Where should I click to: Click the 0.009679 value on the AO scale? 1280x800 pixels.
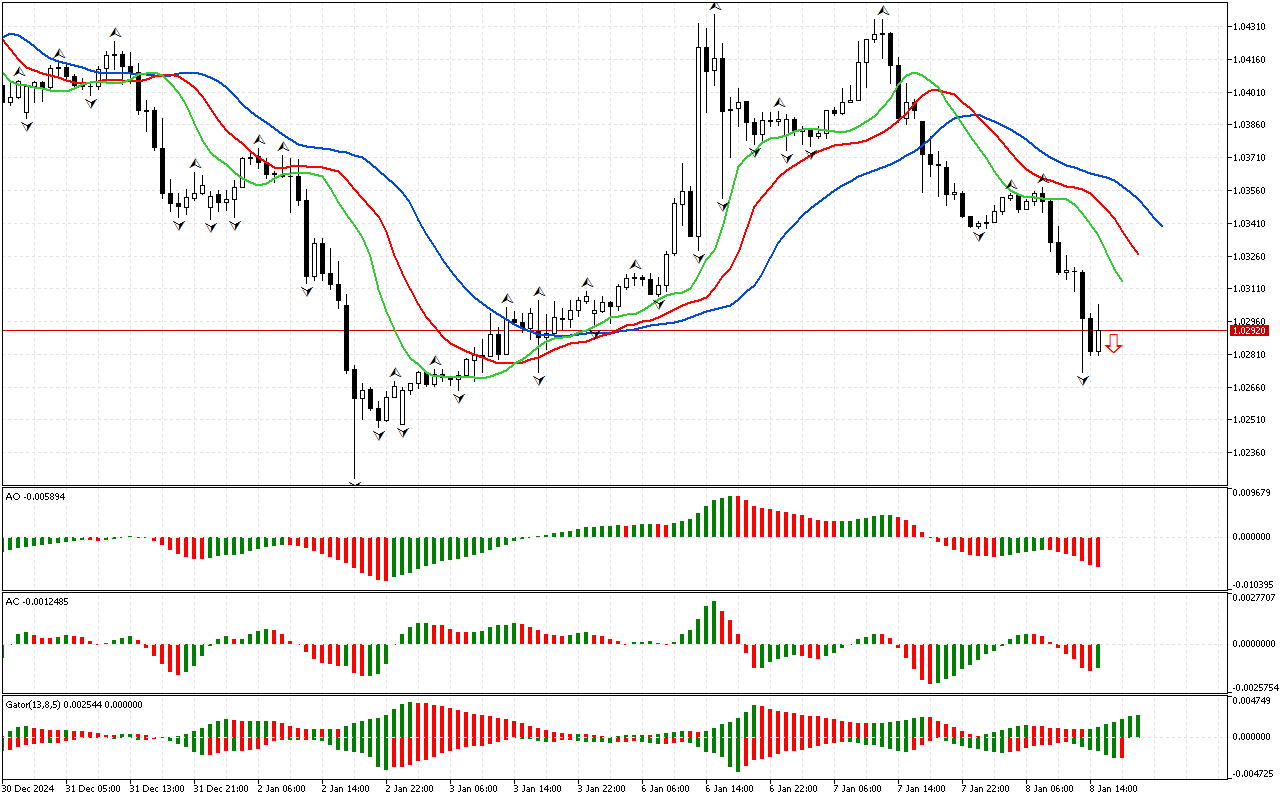(x=1254, y=492)
